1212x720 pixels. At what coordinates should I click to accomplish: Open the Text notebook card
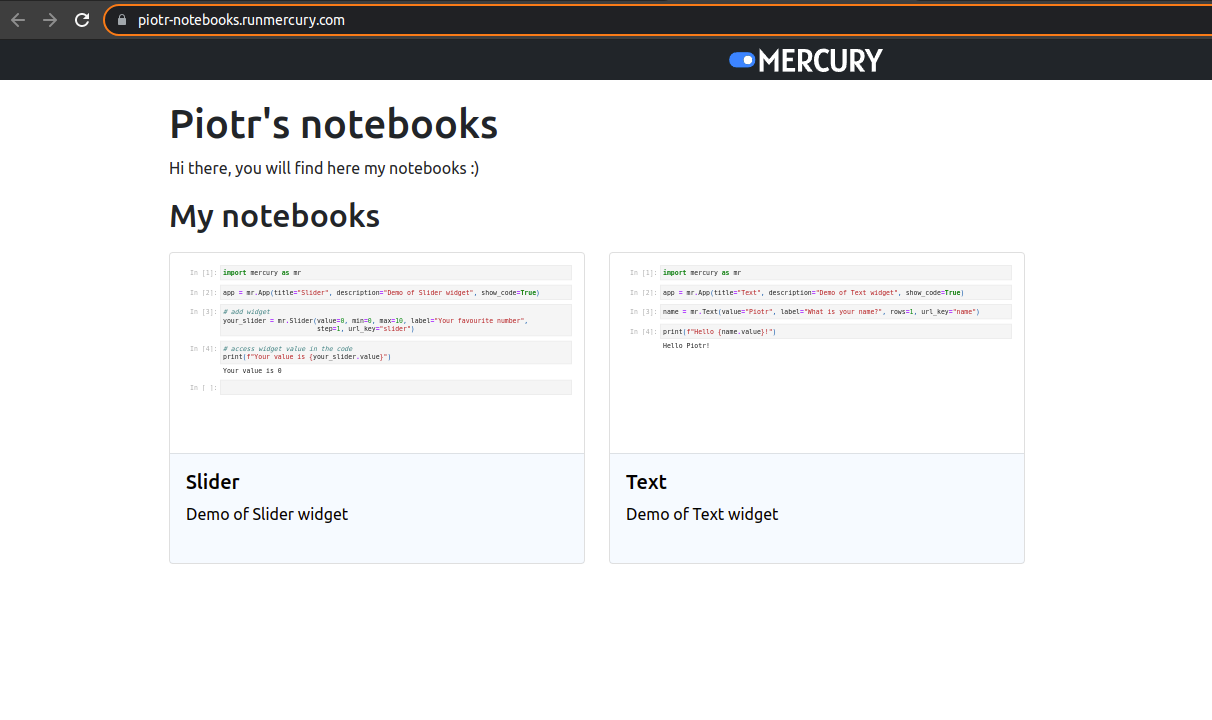(816, 407)
